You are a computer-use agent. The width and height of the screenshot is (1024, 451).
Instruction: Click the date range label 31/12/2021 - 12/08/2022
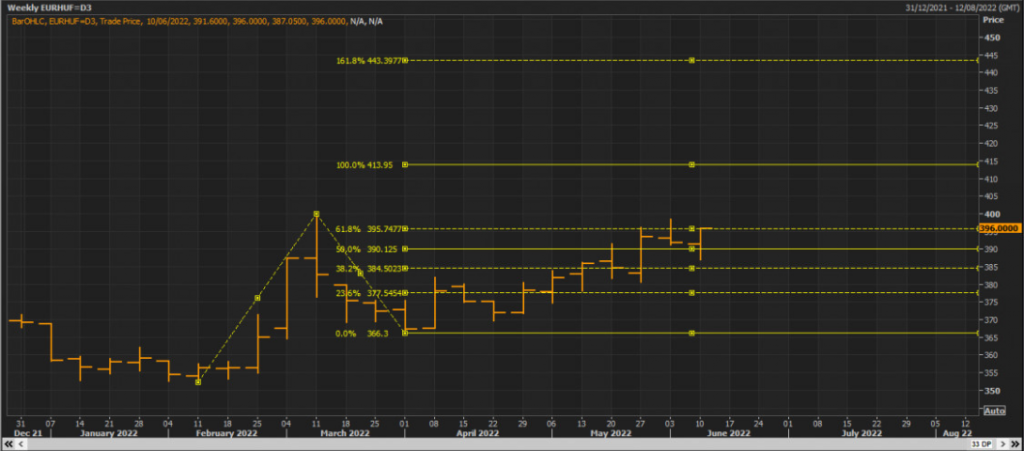[963, 8]
